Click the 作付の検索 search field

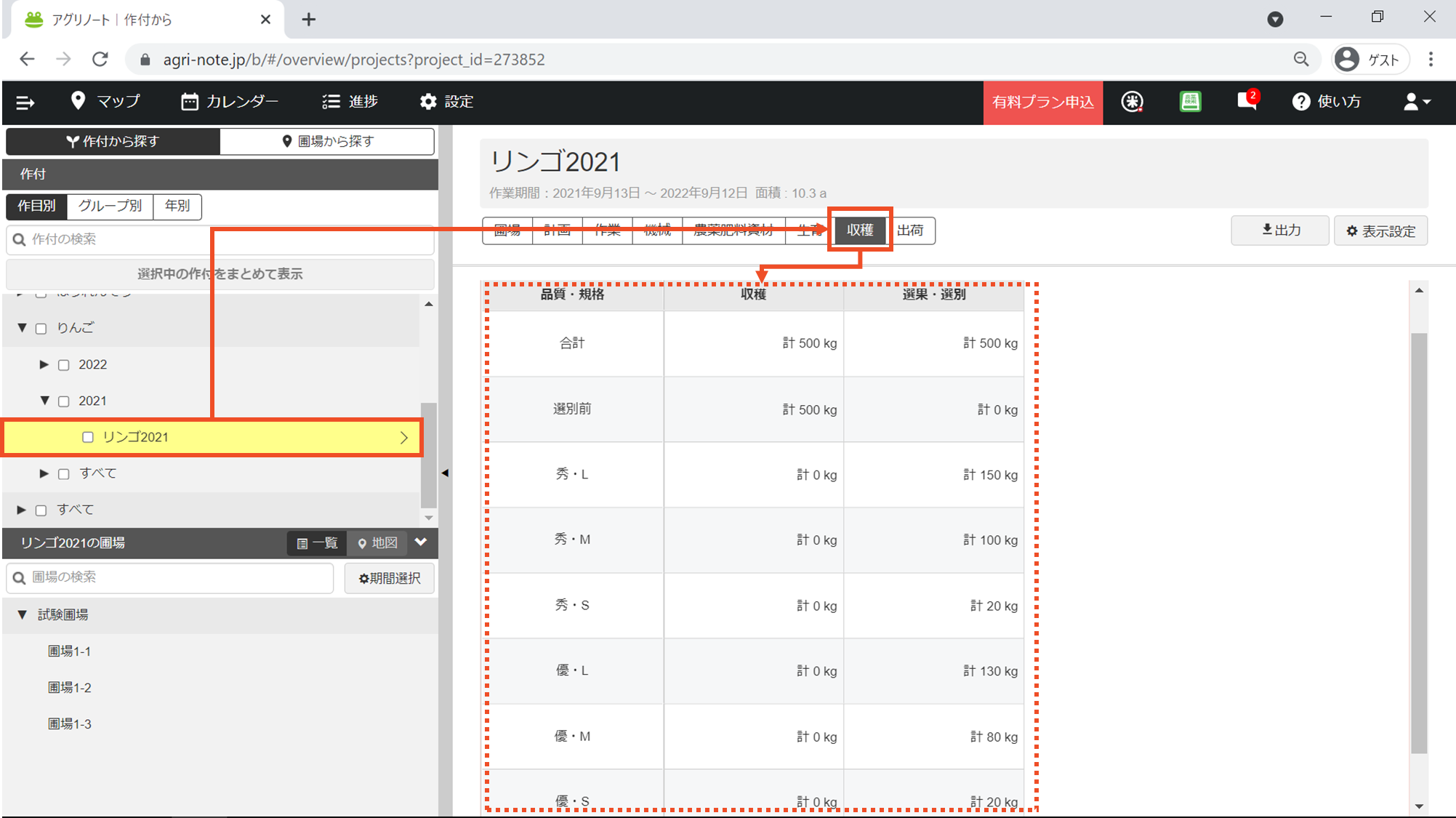click(x=220, y=239)
